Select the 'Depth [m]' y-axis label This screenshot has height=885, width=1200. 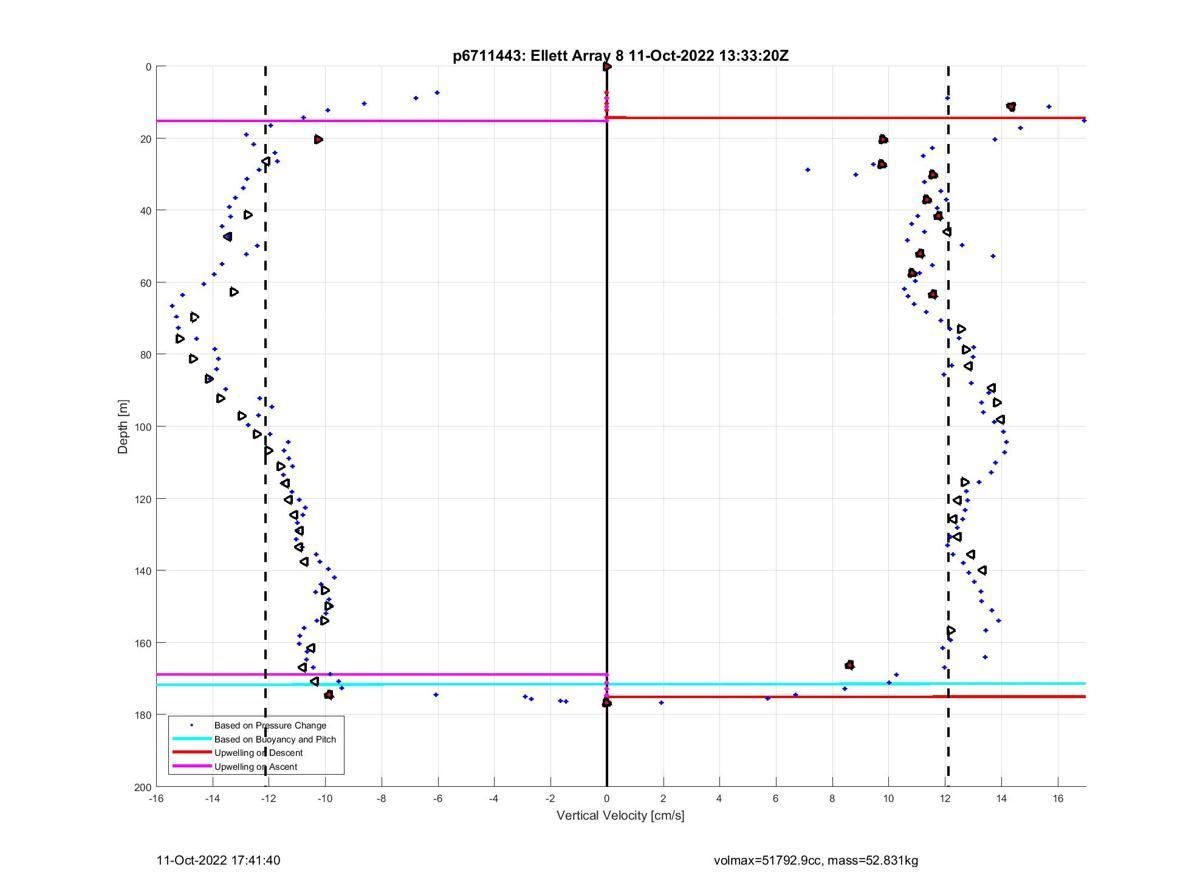point(124,426)
